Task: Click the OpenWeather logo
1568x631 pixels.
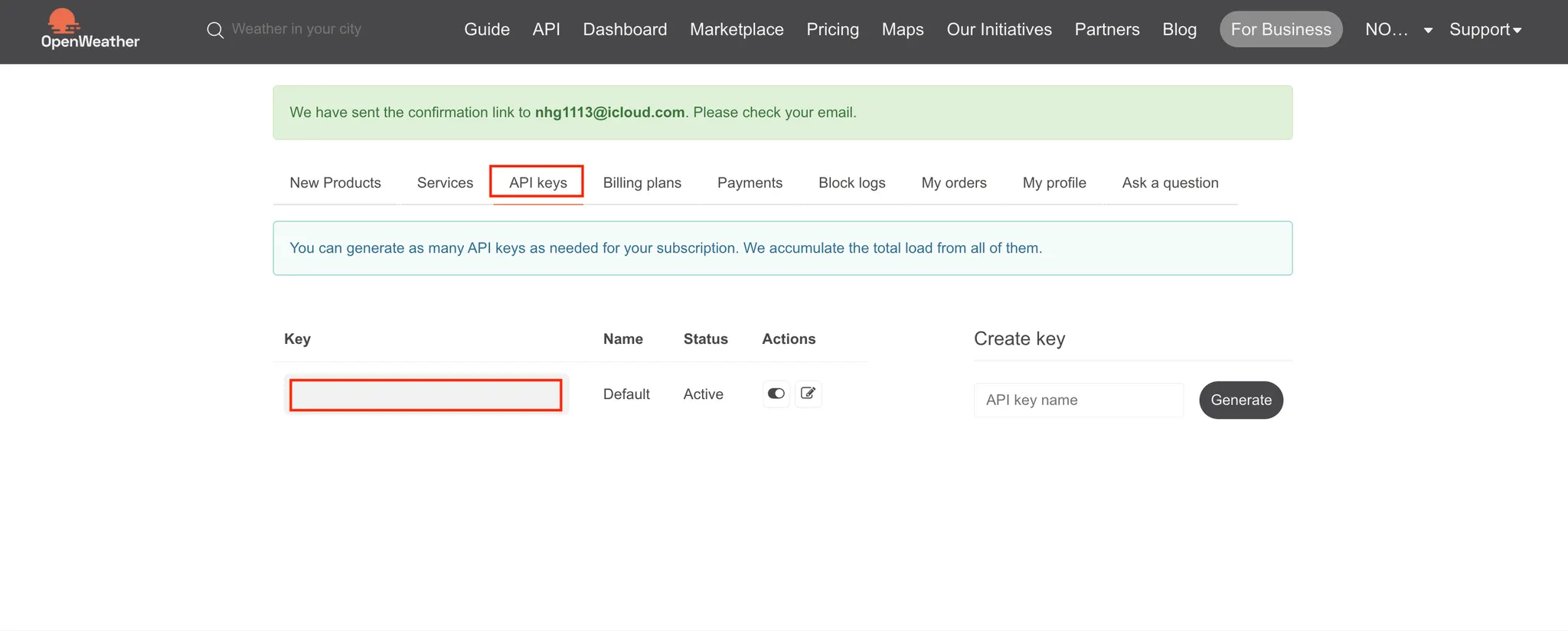Action: (90, 29)
